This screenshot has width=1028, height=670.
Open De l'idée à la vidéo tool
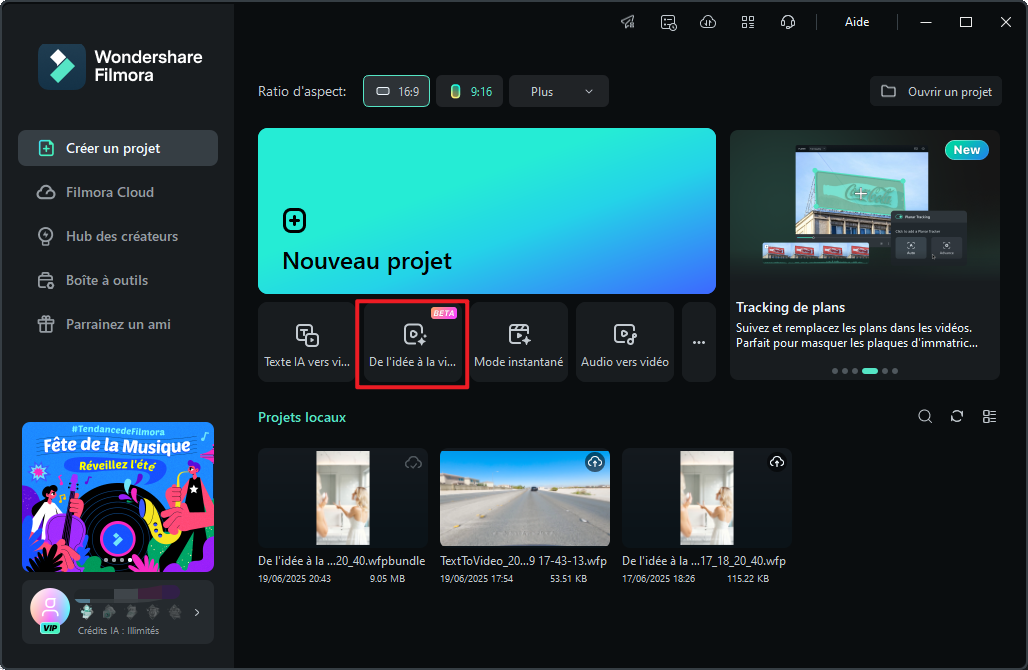[412, 342]
